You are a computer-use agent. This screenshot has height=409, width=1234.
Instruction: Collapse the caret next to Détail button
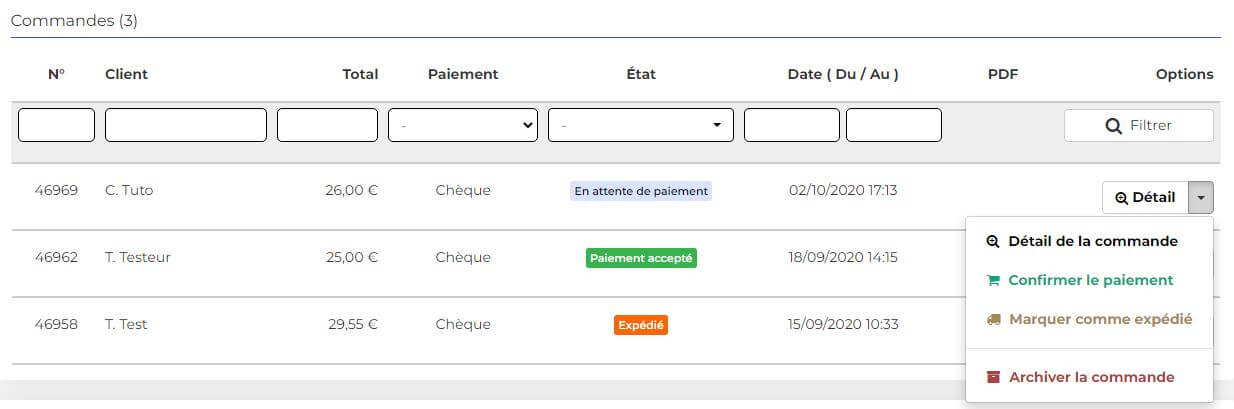pos(1200,198)
